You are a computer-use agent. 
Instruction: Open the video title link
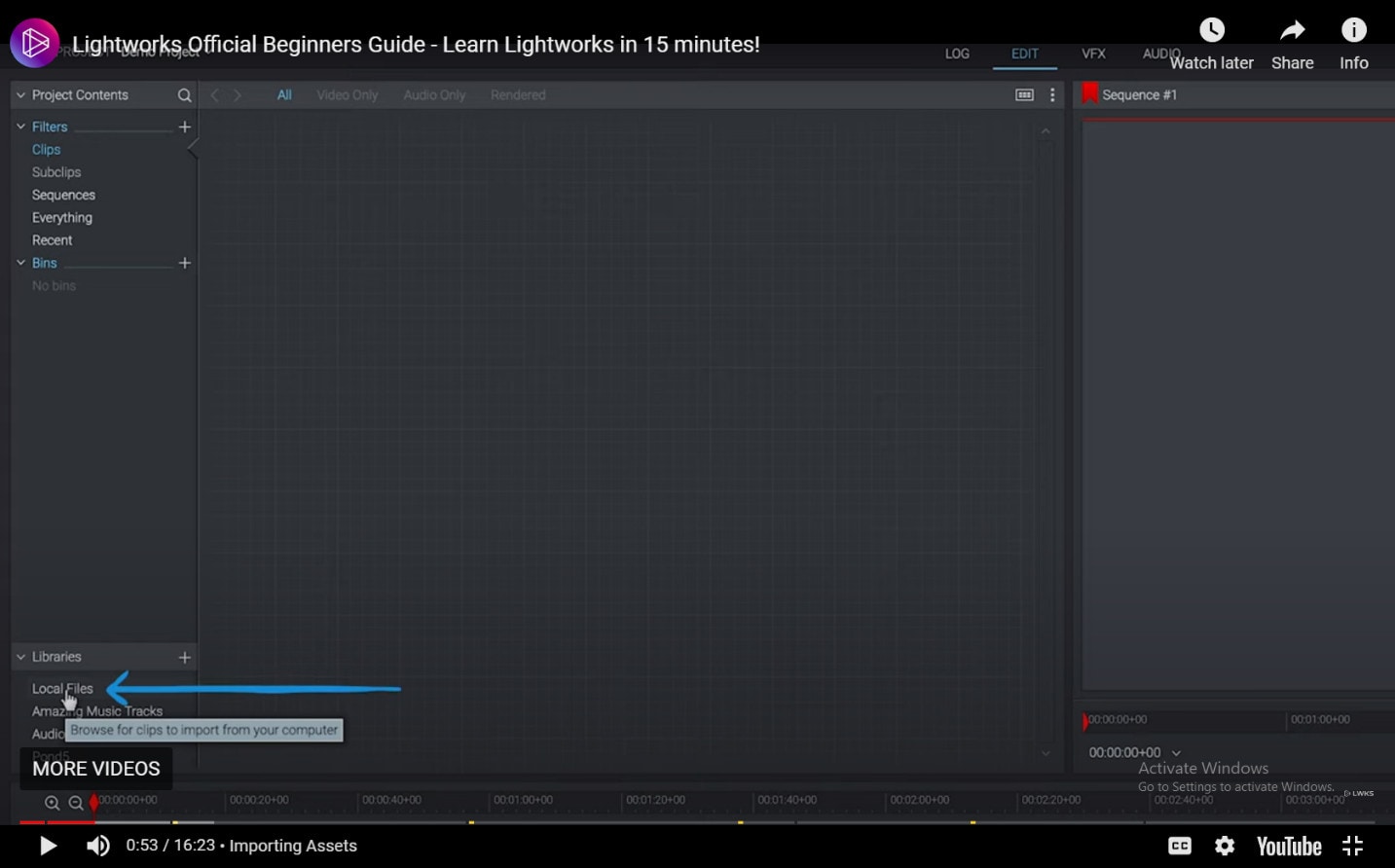click(416, 45)
